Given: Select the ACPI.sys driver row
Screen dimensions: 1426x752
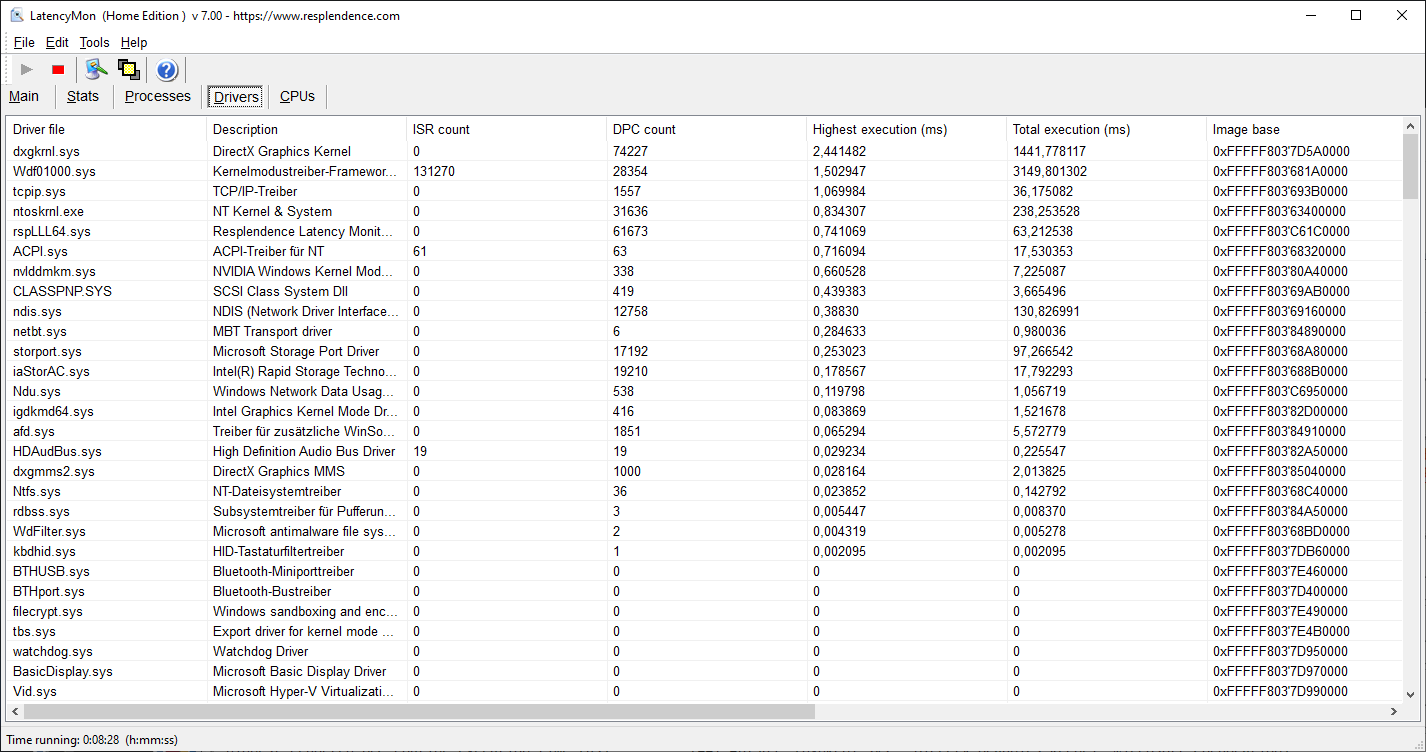Looking at the screenshot, I should point(704,251).
